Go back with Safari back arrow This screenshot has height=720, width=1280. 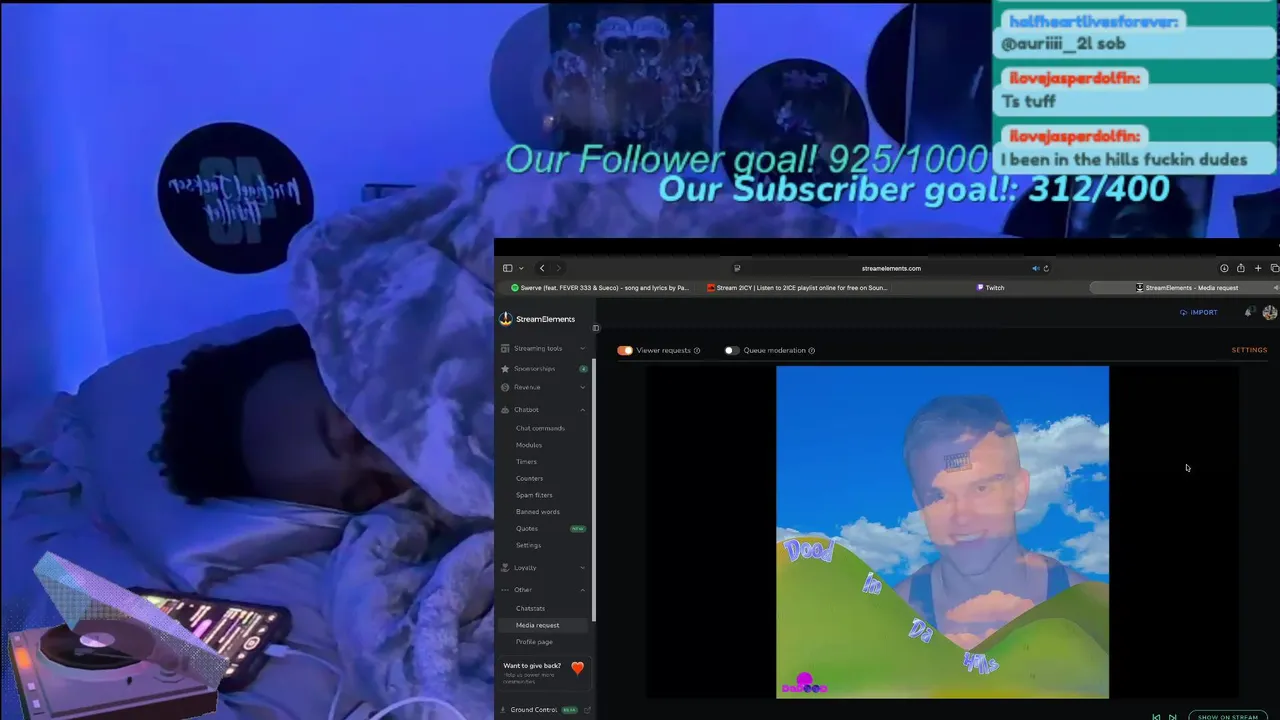pos(542,268)
